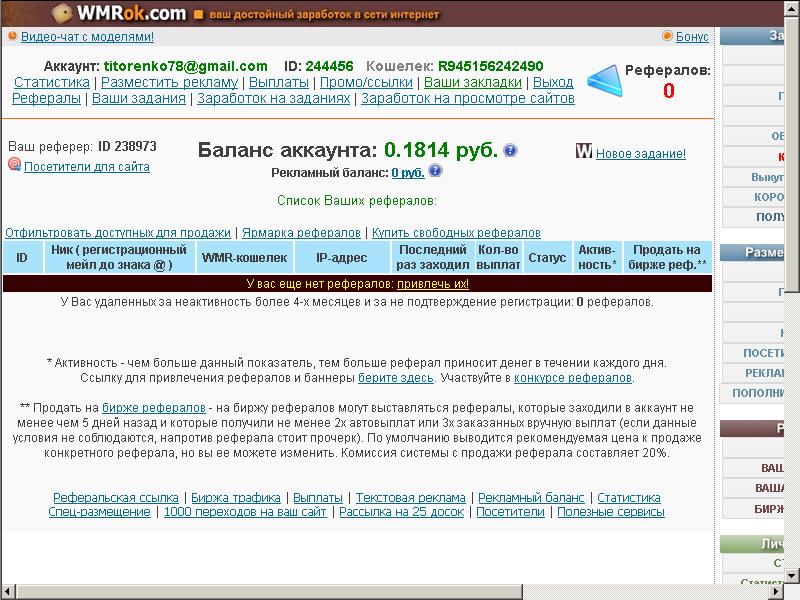
Task: Open Реферальская ссылка footer link
Action: coord(116,497)
